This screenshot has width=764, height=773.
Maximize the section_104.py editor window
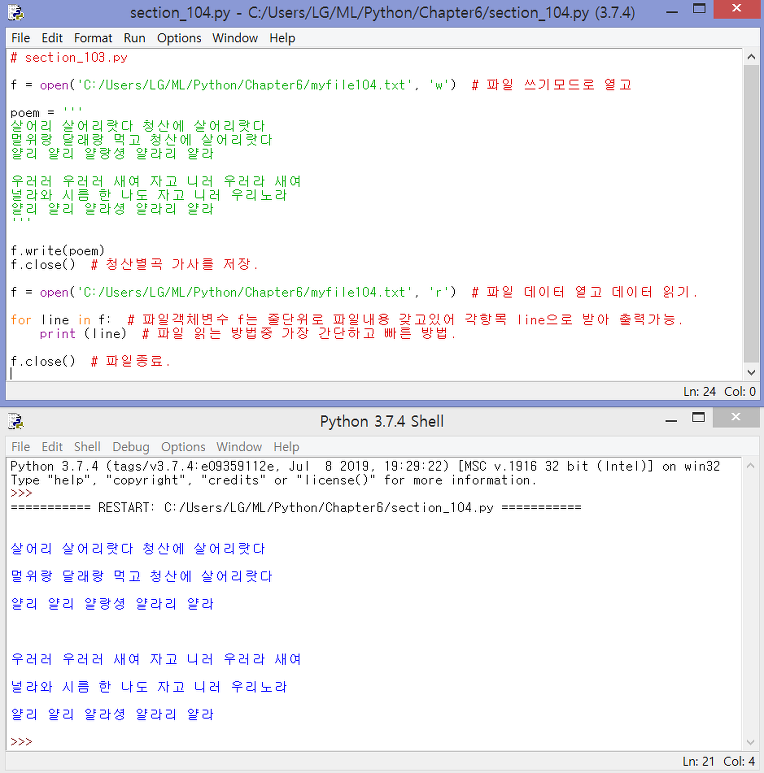click(x=699, y=9)
